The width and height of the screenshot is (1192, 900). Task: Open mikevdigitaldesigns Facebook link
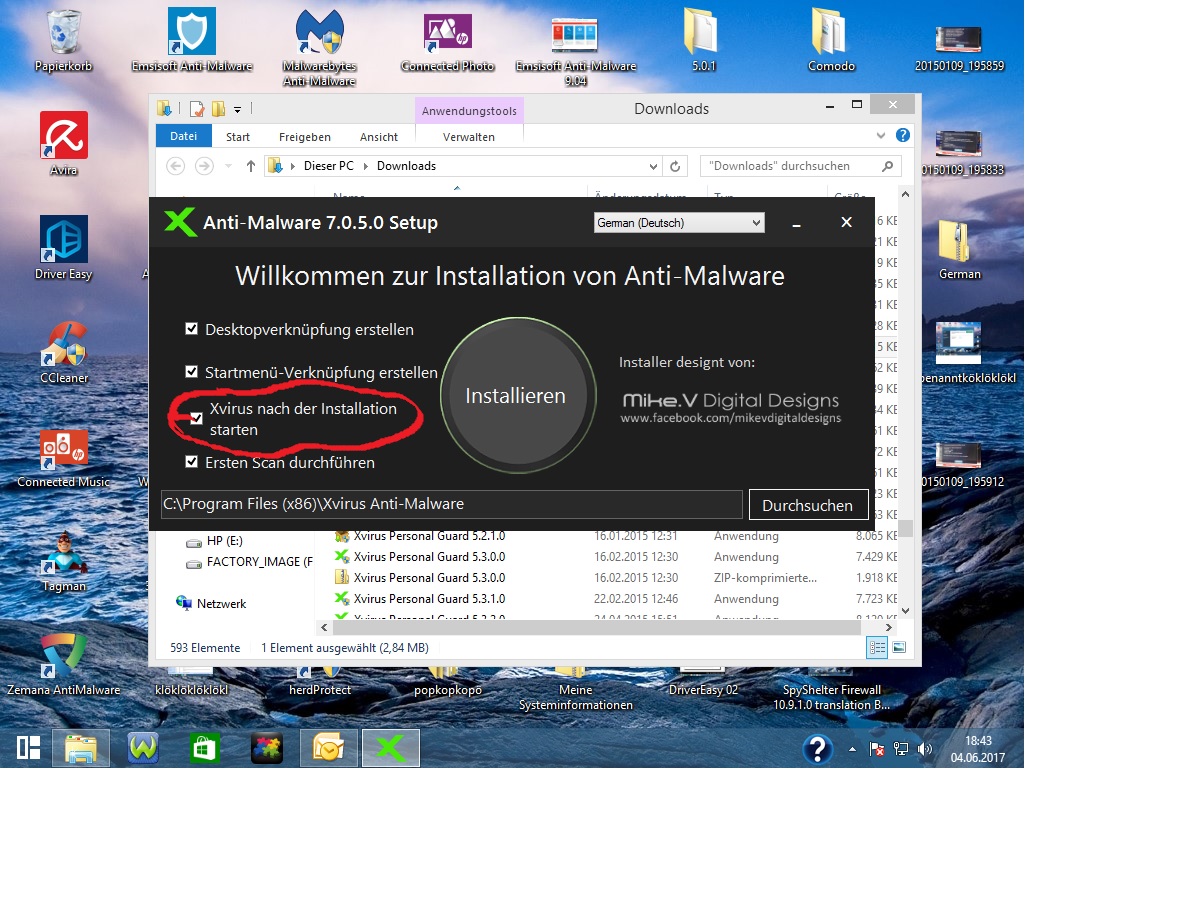coord(731,418)
